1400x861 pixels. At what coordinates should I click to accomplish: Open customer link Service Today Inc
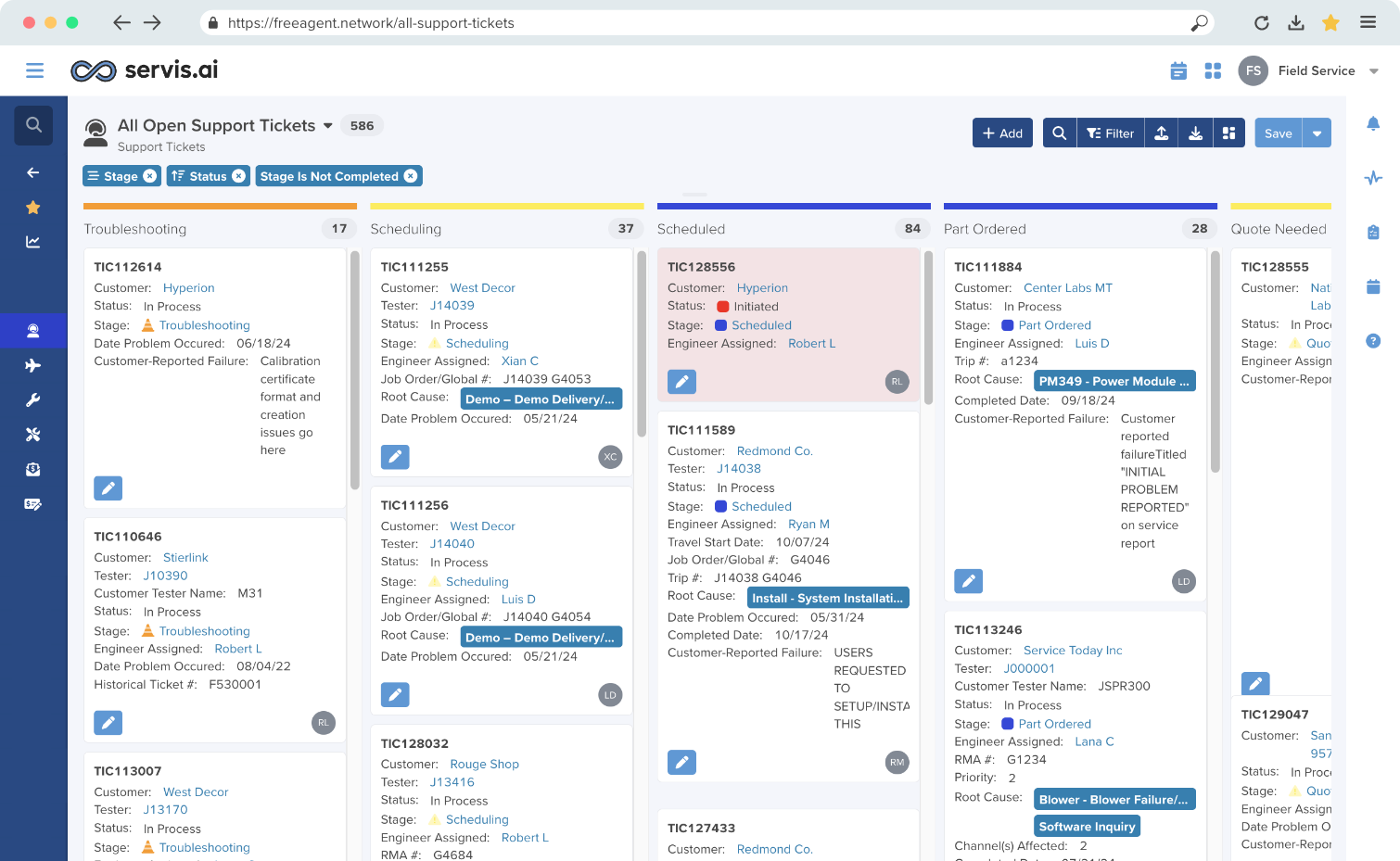click(1073, 651)
